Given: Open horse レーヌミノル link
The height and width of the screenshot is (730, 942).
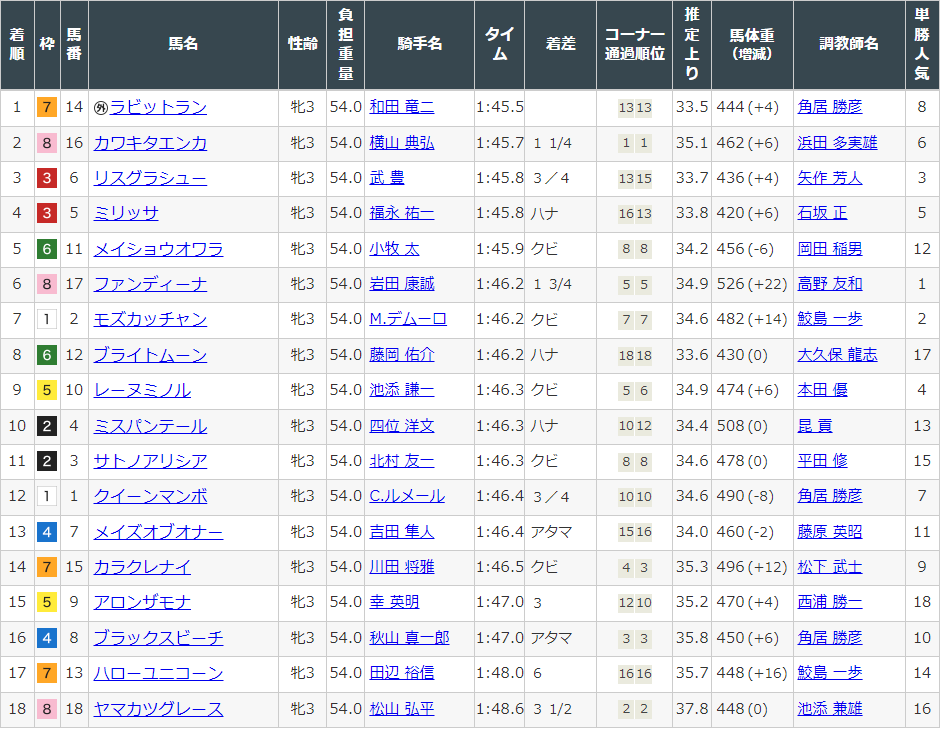Looking at the screenshot, I should click(x=142, y=391).
